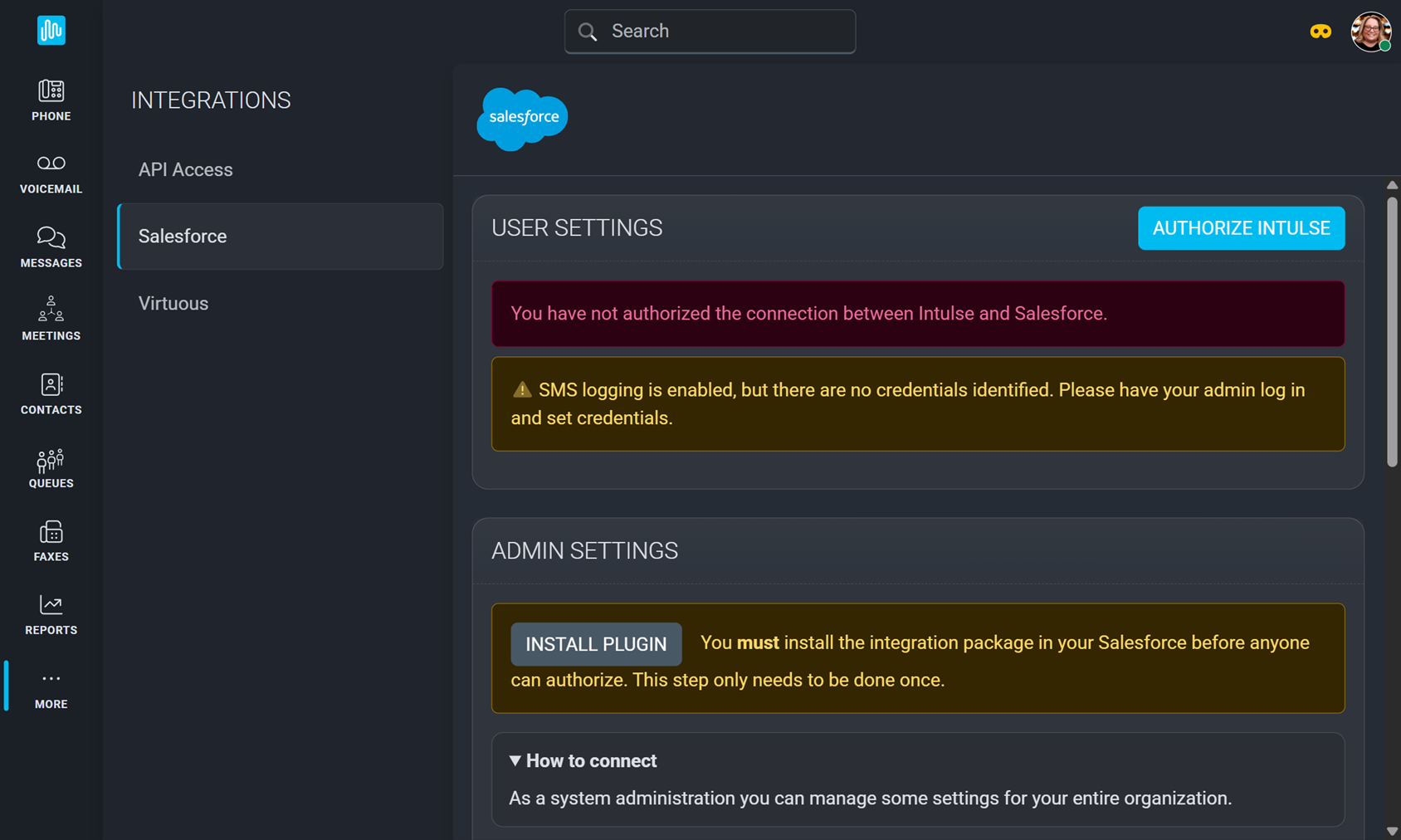Click the scrollbar down arrow

tap(1392, 831)
